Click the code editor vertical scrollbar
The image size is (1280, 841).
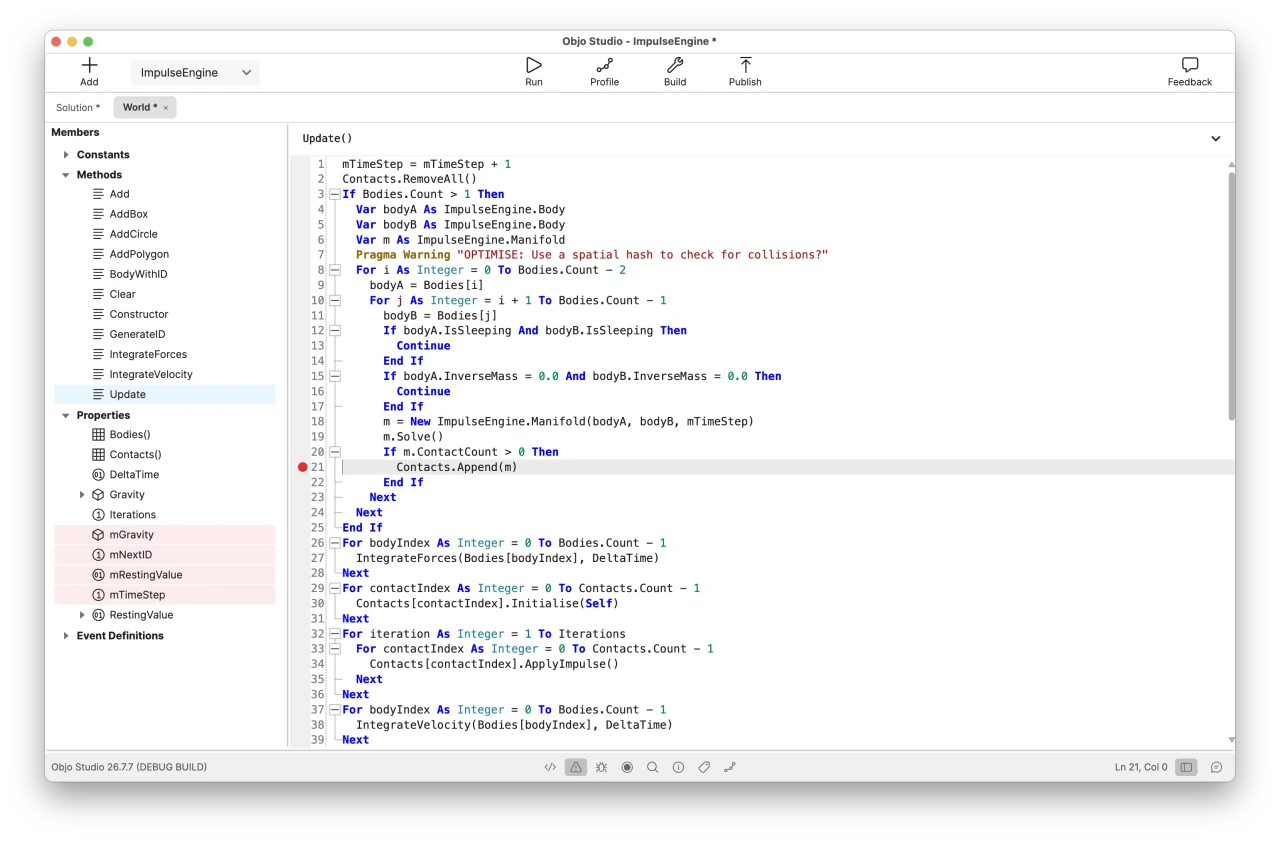tap(1231, 296)
